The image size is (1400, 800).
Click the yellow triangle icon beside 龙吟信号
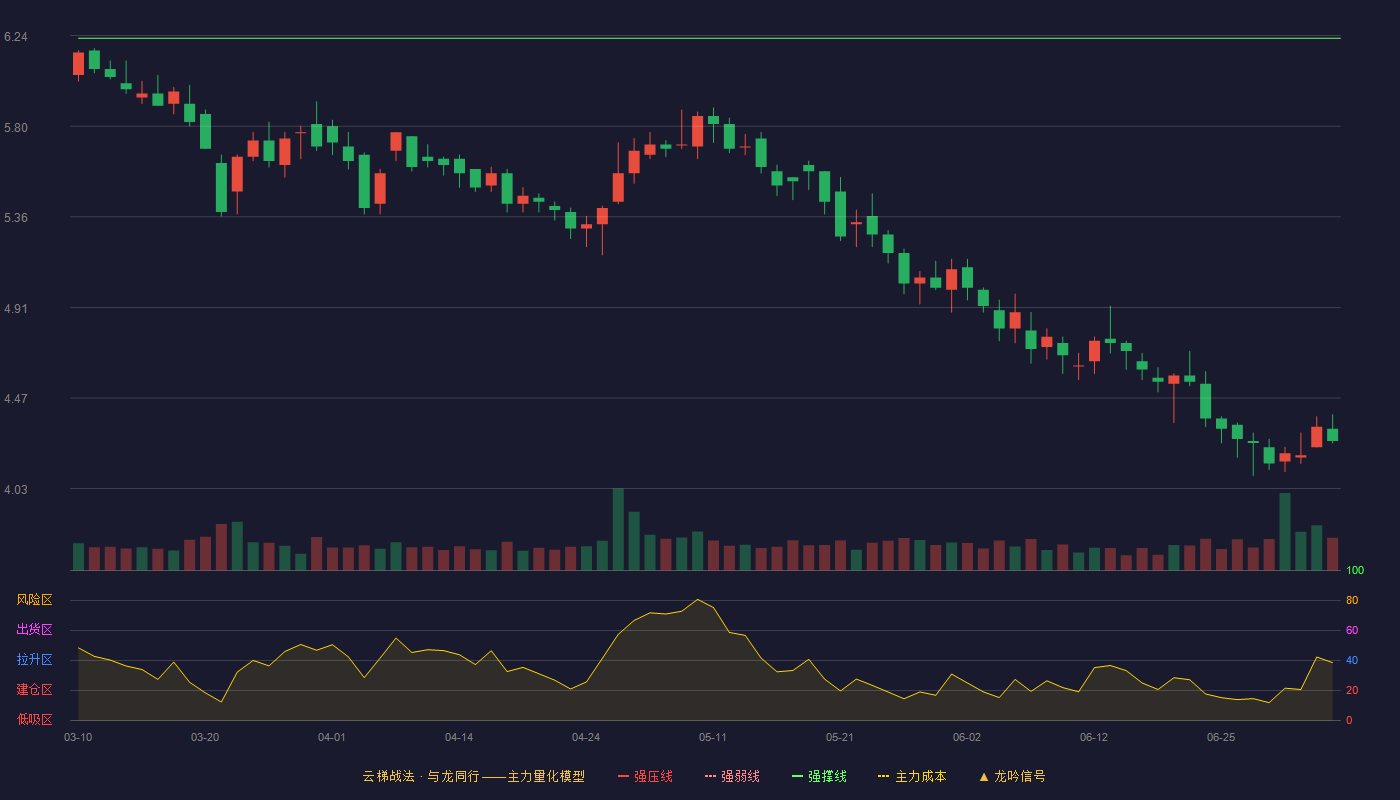pos(984,776)
